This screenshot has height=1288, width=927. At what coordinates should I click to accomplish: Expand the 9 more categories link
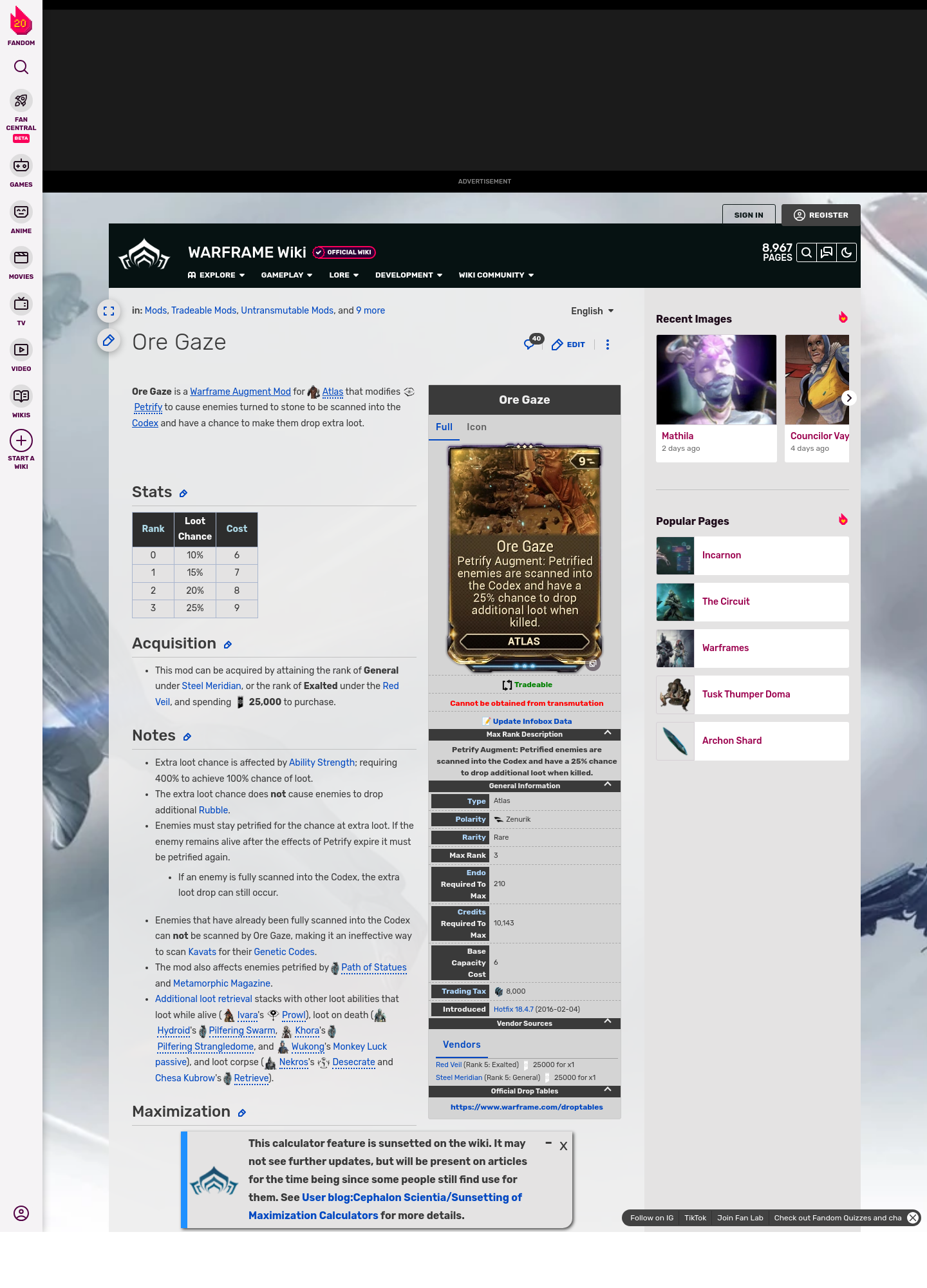371,310
